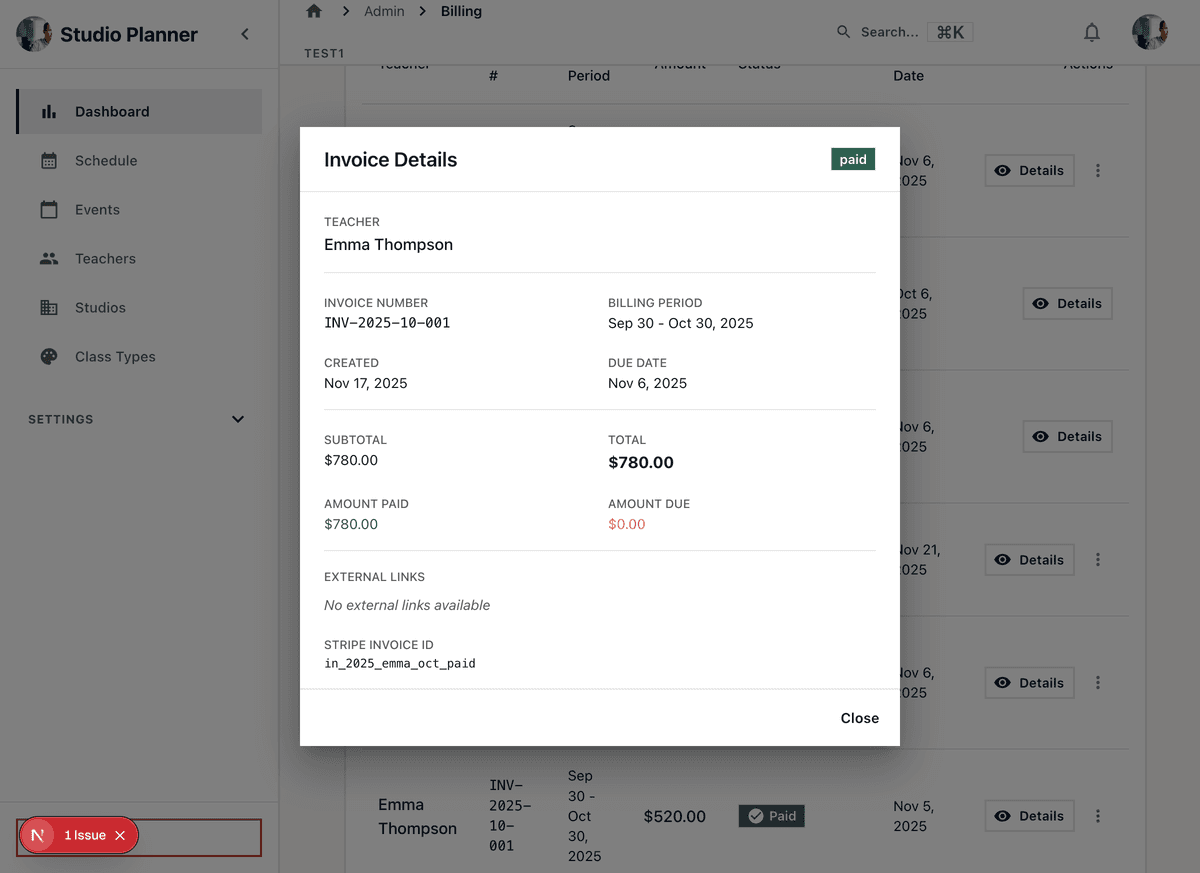This screenshot has width=1200, height=873.
Task: Collapse the sidebar with the chevron
Action: pos(245,33)
